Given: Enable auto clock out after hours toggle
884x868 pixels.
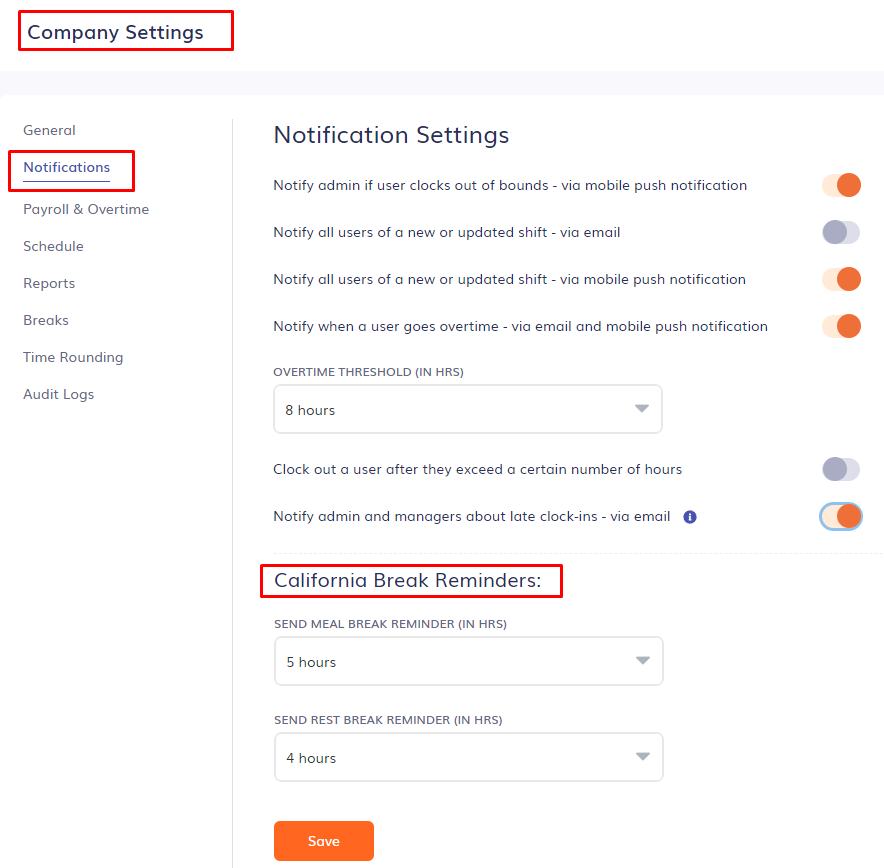Looking at the screenshot, I should (841, 469).
